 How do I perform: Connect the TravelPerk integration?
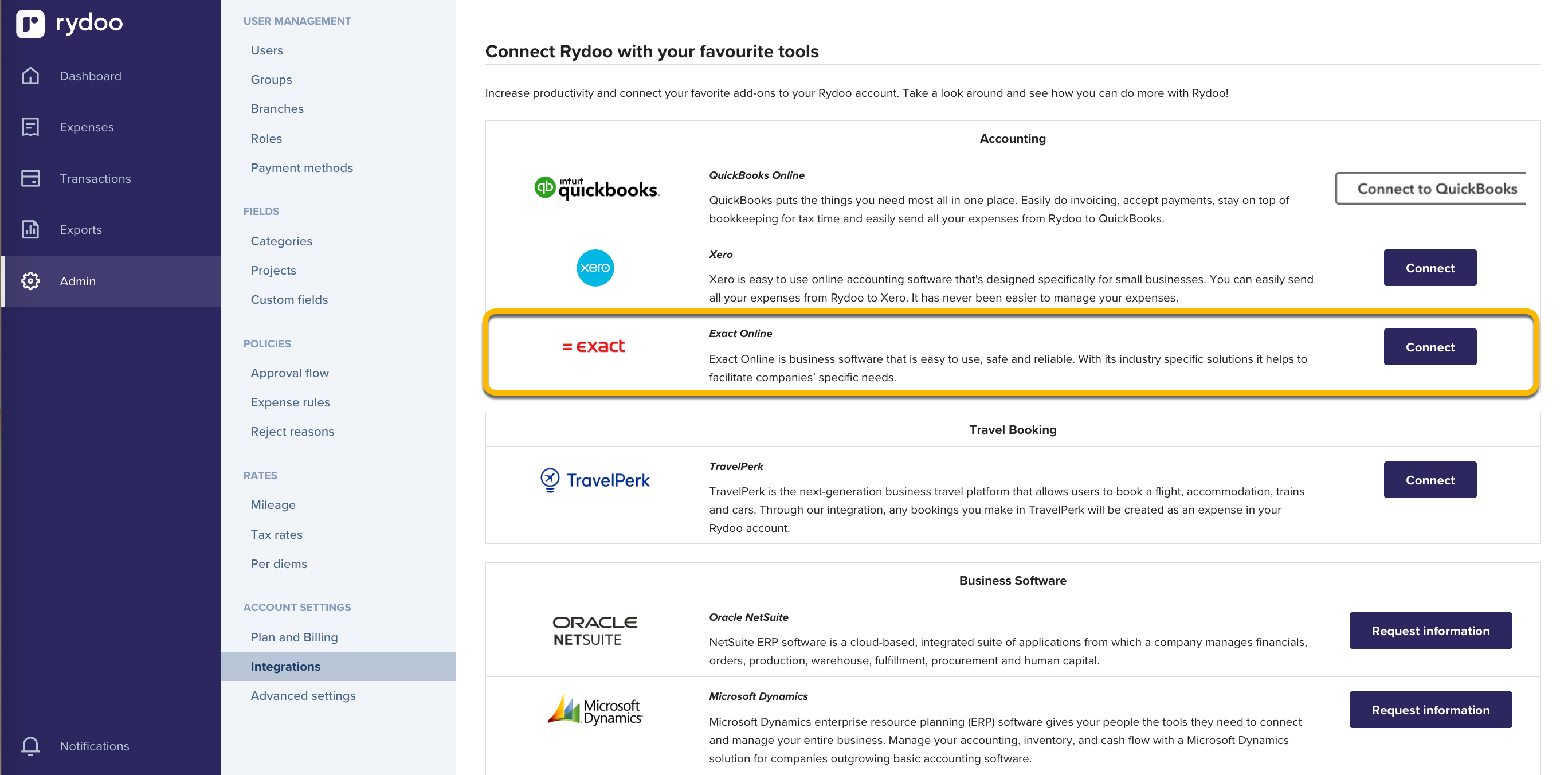tap(1429, 479)
